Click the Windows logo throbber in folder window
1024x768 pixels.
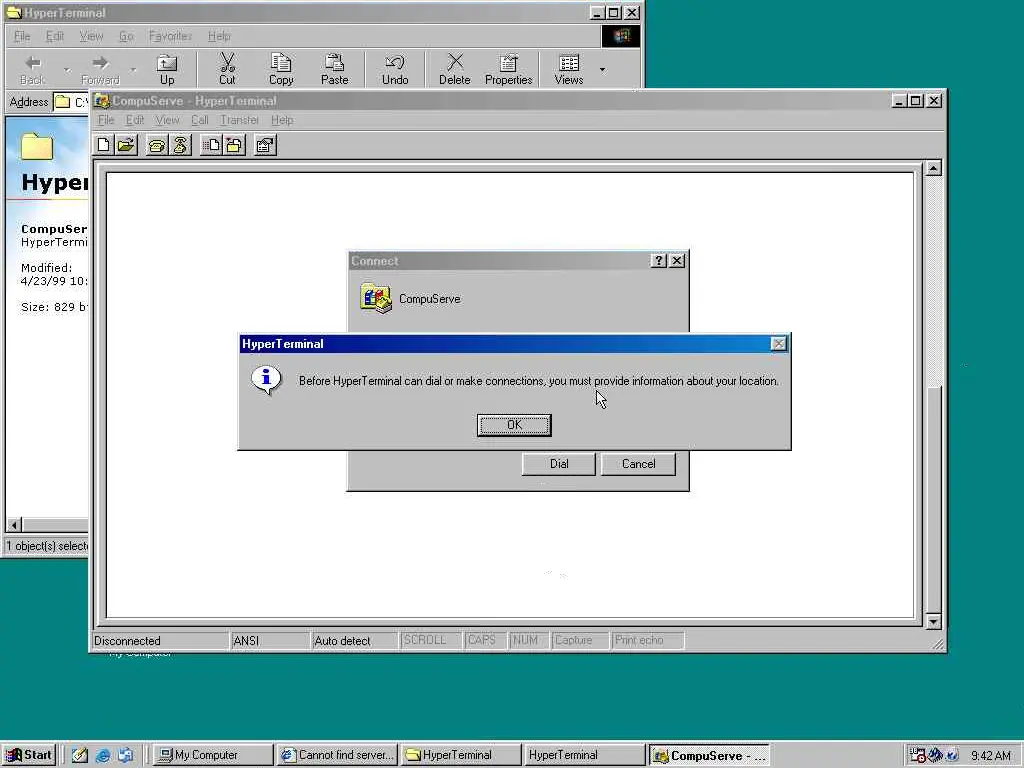(x=620, y=36)
